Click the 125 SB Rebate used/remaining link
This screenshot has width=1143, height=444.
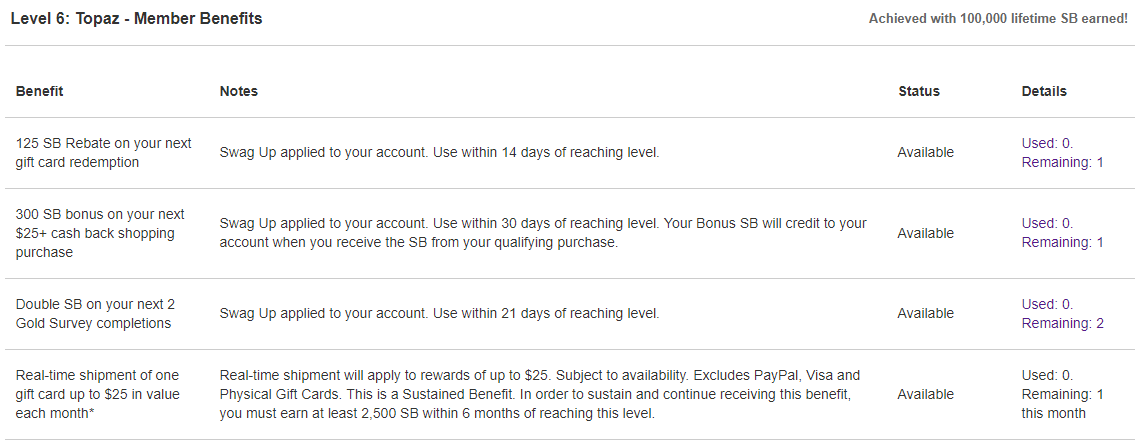point(1062,152)
